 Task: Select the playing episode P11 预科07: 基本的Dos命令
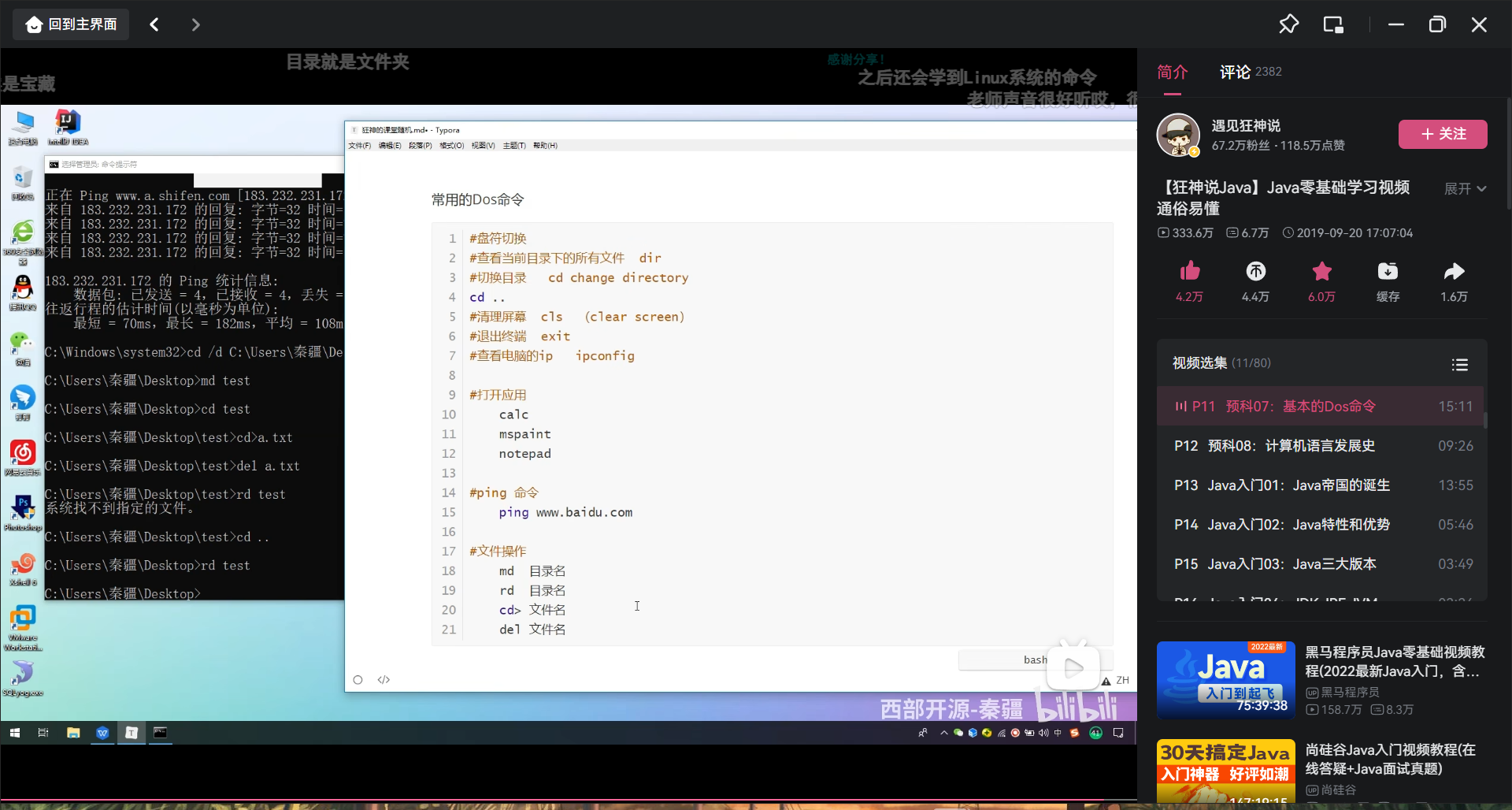pos(1320,407)
